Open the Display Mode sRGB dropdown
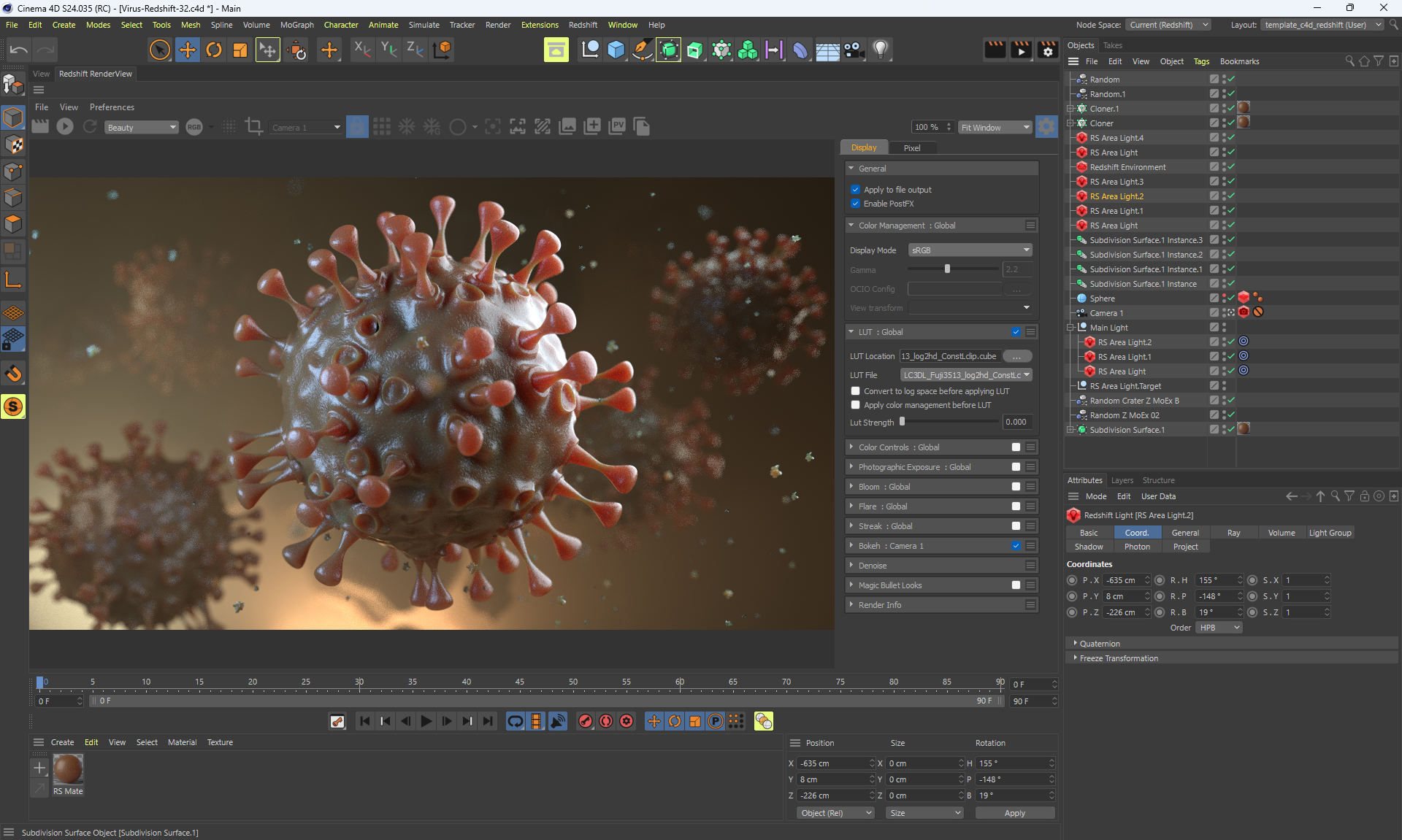 [x=970, y=250]
